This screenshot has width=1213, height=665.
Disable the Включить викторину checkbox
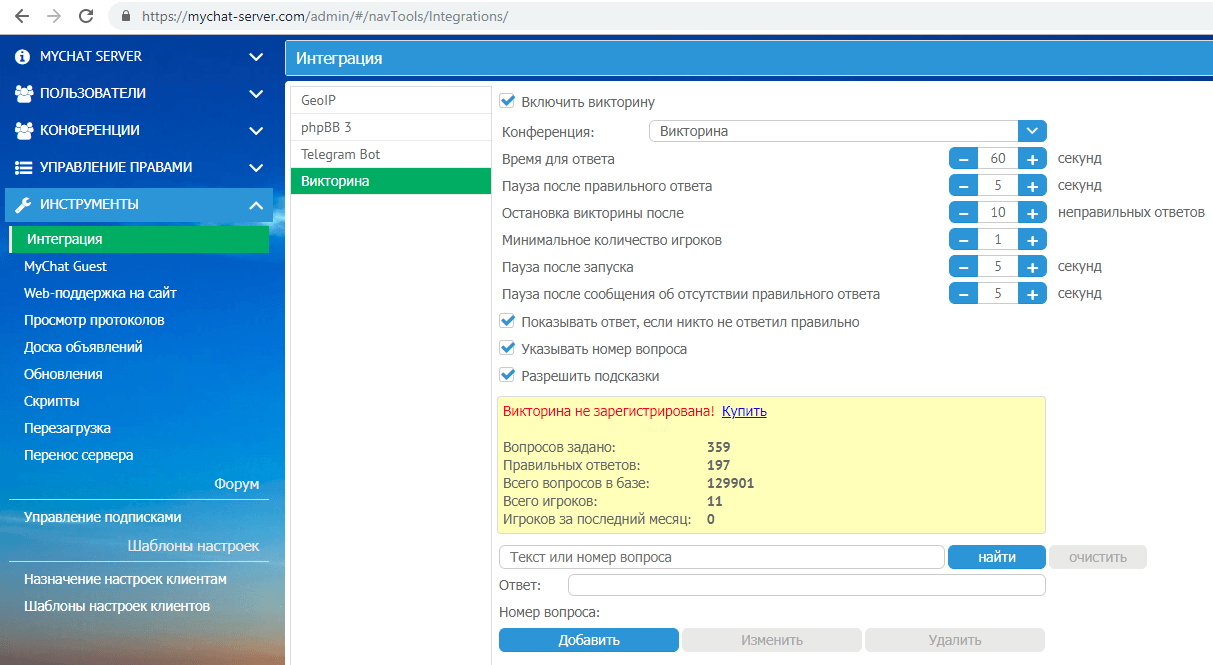507,100
